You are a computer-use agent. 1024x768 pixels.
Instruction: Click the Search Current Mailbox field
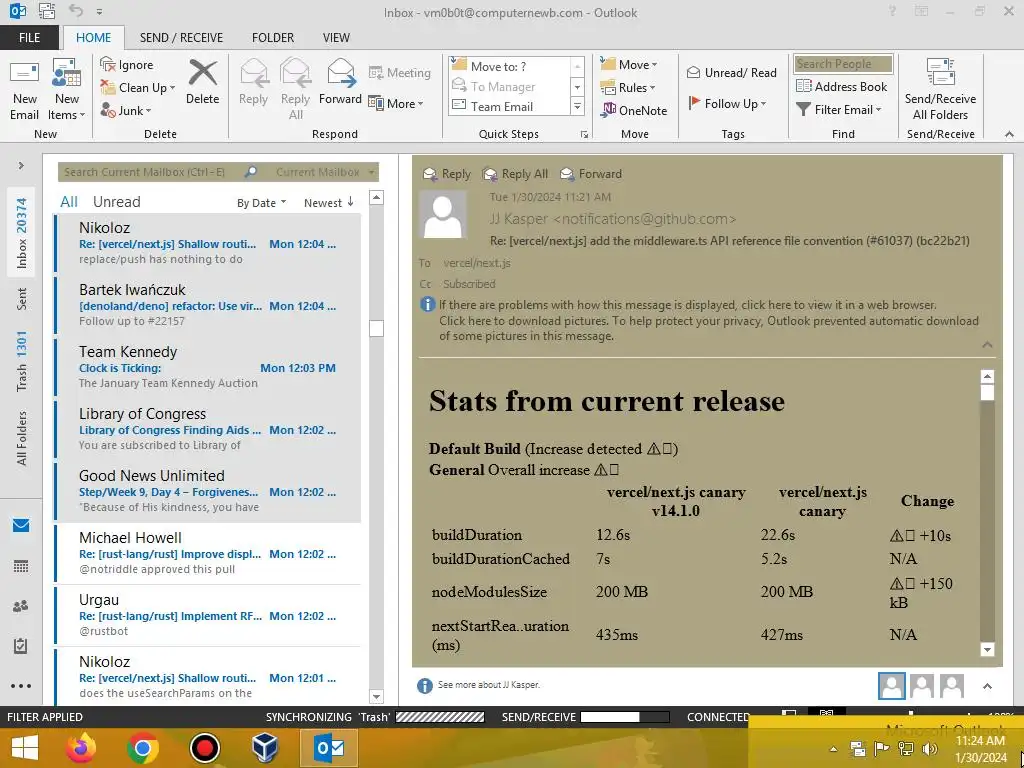(152, 172)
